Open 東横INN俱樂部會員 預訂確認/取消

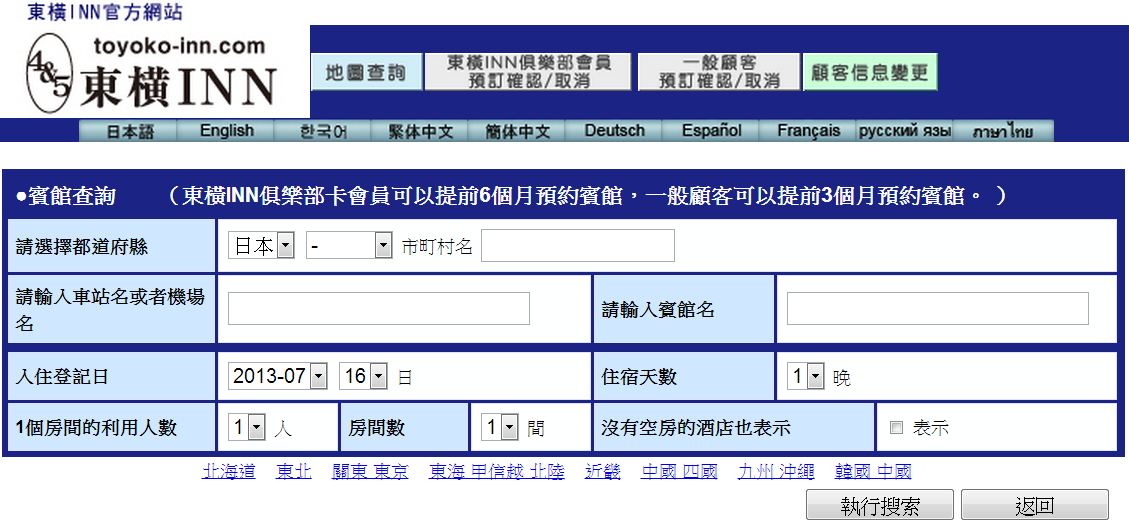point(528,72)
